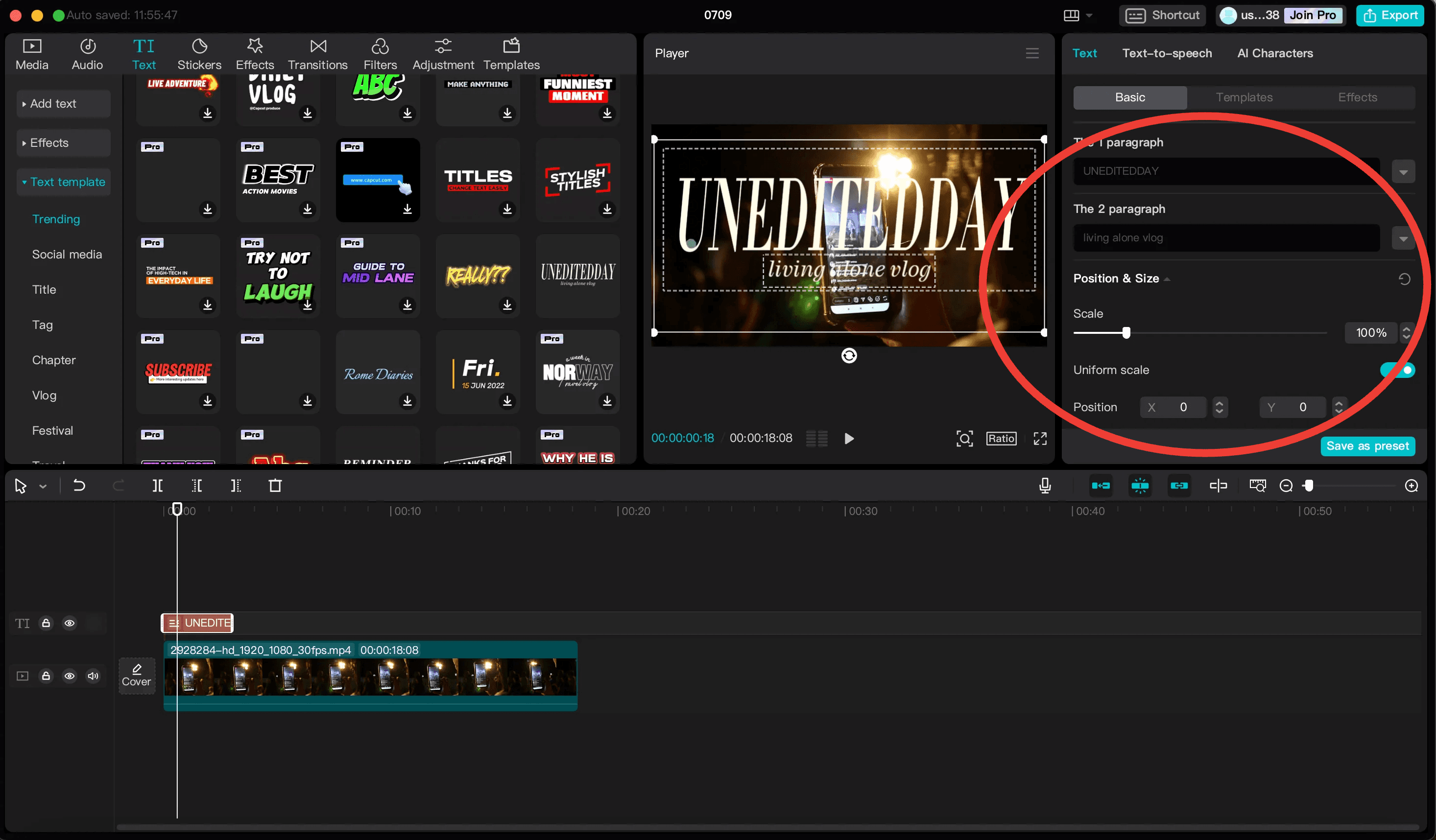
Task: Switch to the AI Characters tab
Action: [x=1275, y=53]
